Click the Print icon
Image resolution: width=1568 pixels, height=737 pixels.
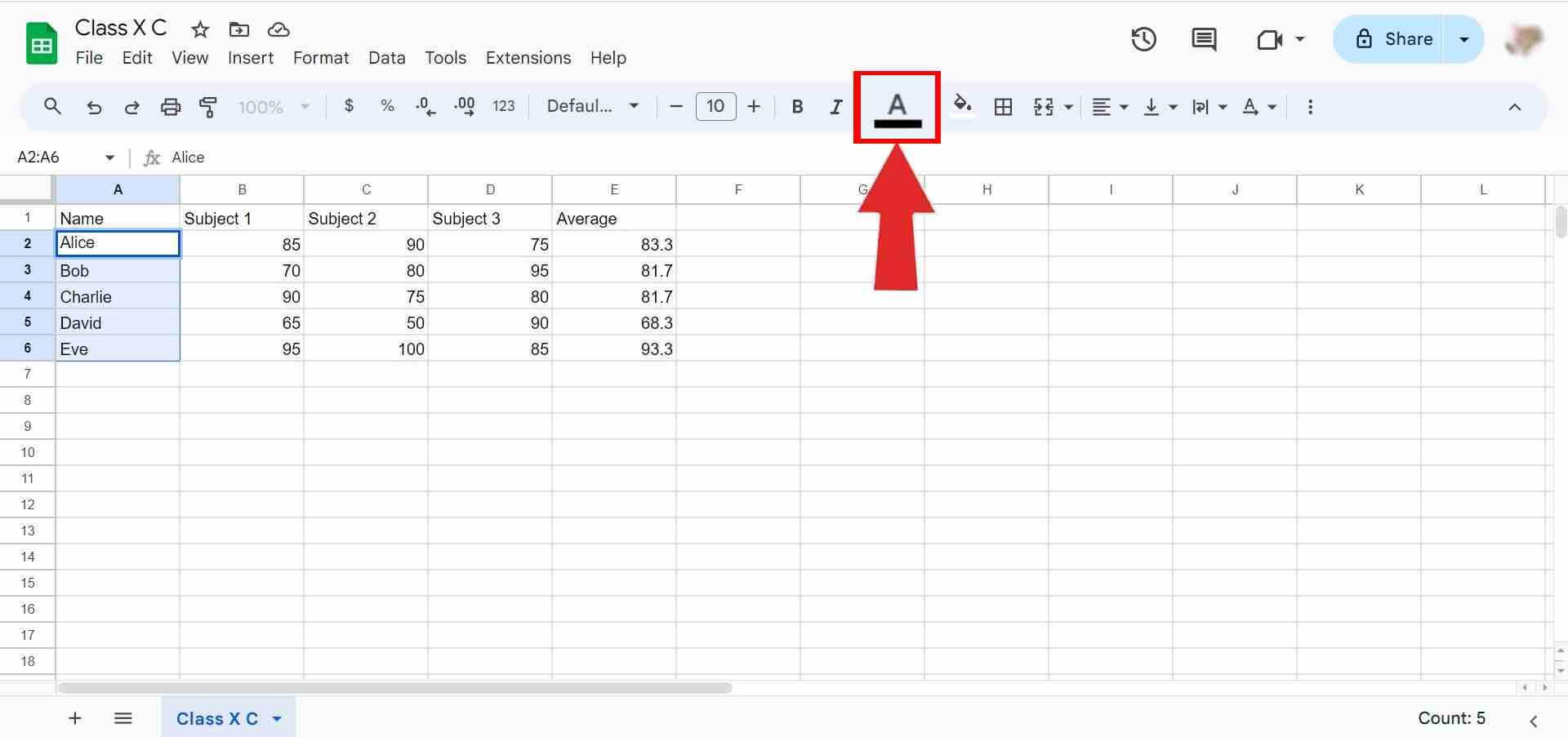click(170, 106)
